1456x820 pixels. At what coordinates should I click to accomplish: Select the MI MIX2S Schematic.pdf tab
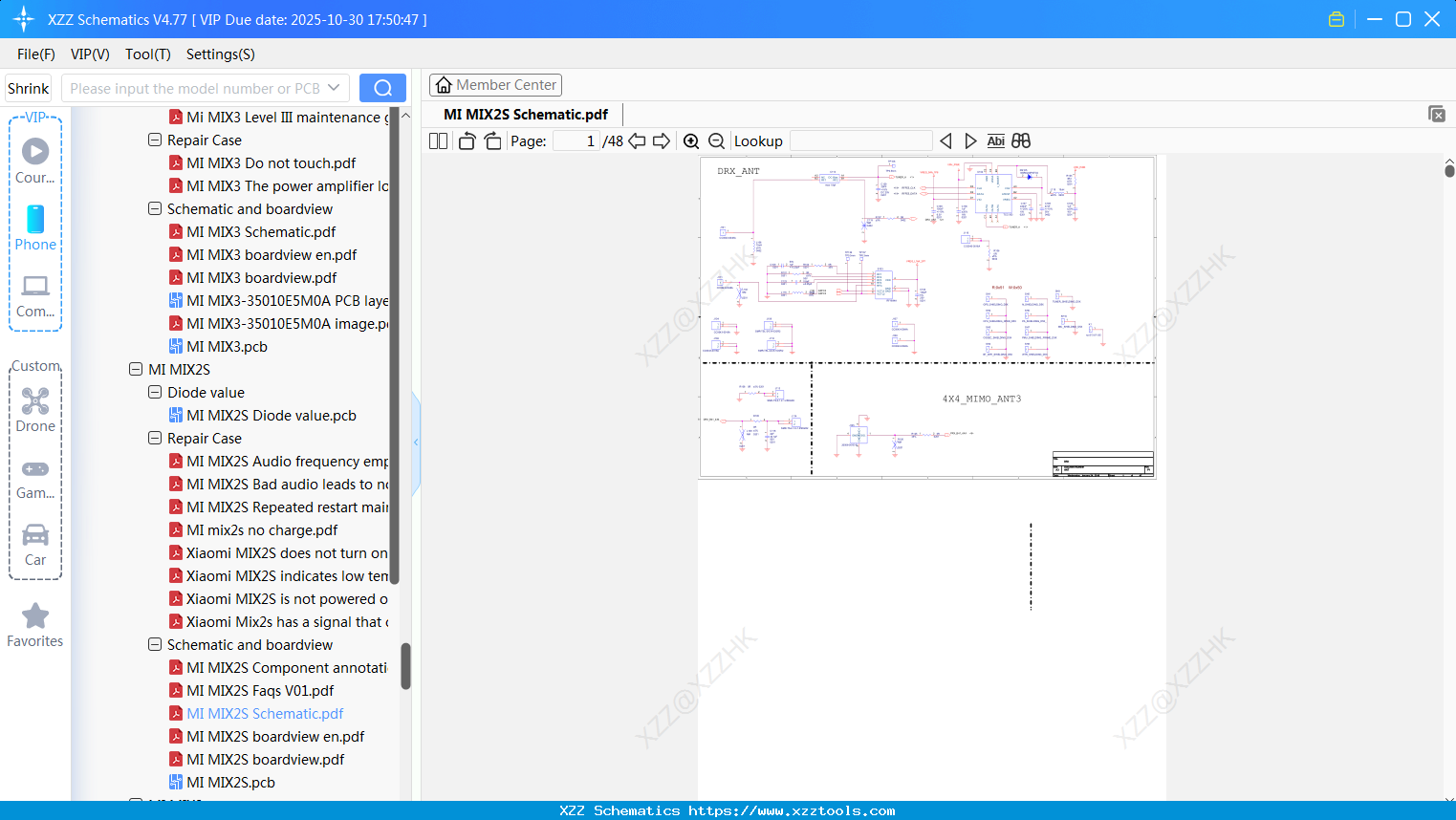(526, 115)
